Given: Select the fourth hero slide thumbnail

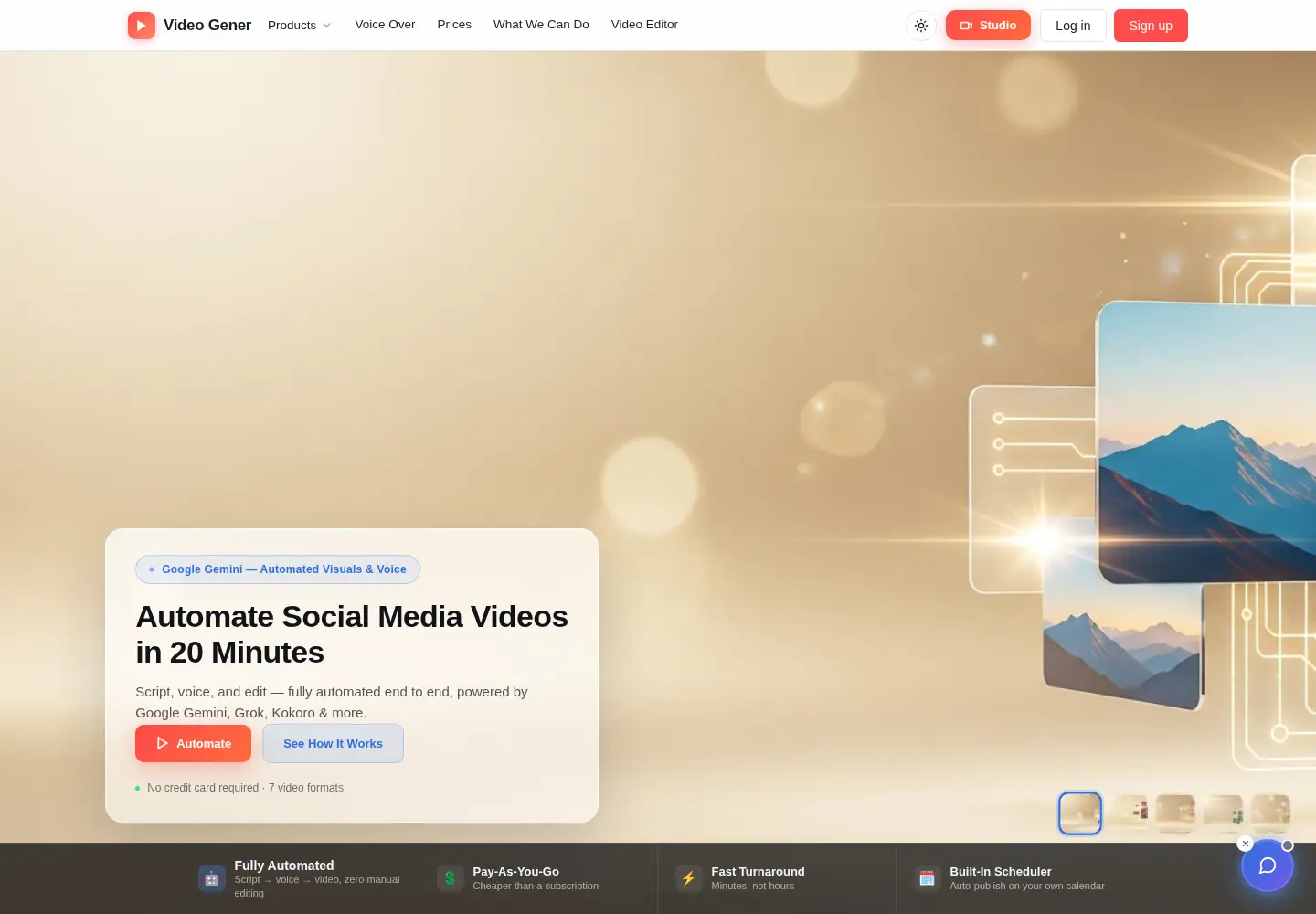Looking at the screenshot, I should tap(1223, 813).
